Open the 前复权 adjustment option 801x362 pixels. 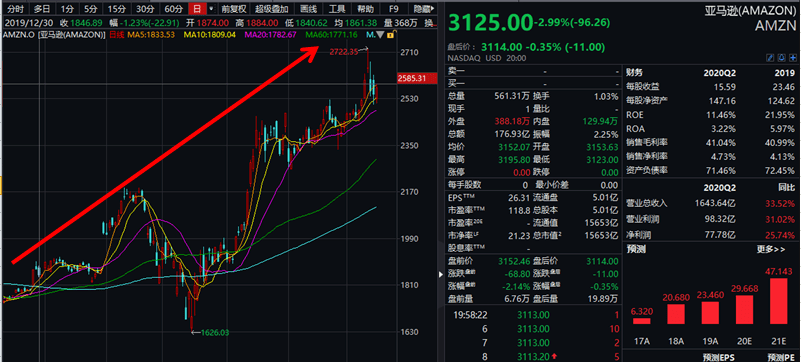pos(234,9)
